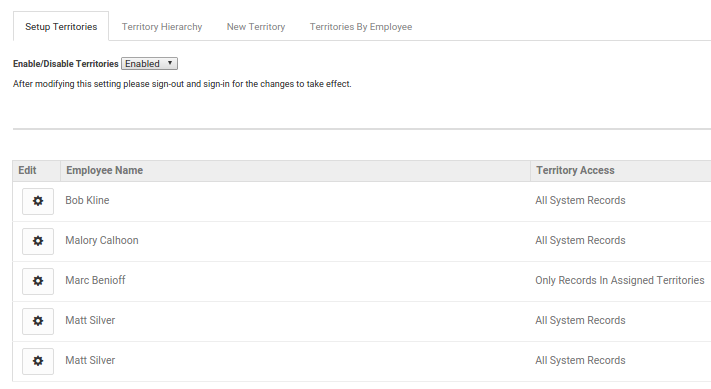
Task: Click Marc Benioff's name in the table
Action: [95, 280]
